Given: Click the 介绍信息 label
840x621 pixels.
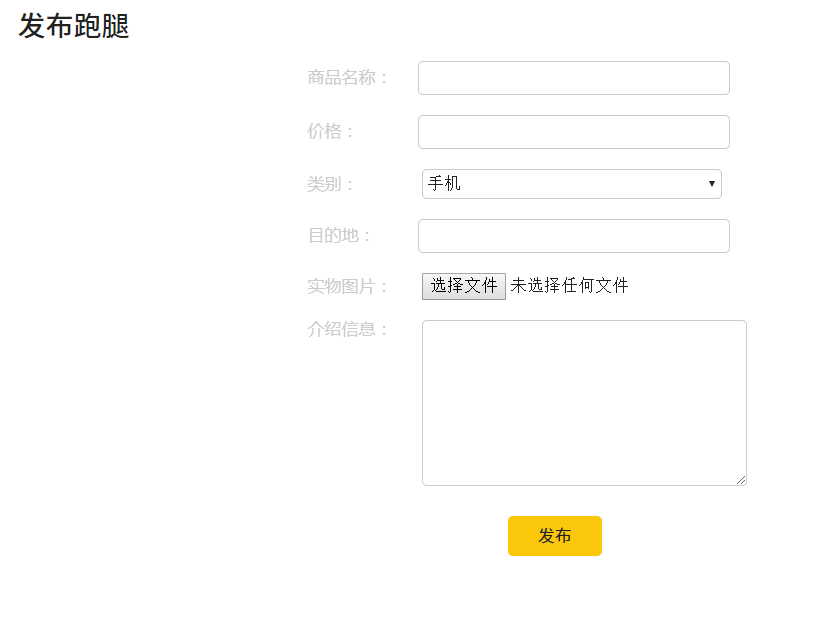Looking at the screenshot, I should tap(347, 329).
